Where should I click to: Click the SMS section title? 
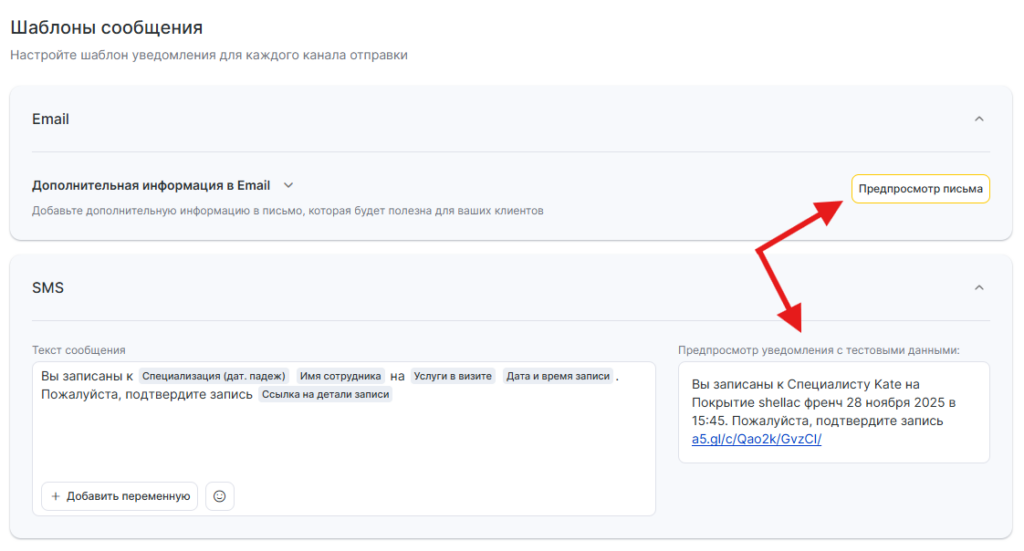pyautogui.click(x=48, y=288)
